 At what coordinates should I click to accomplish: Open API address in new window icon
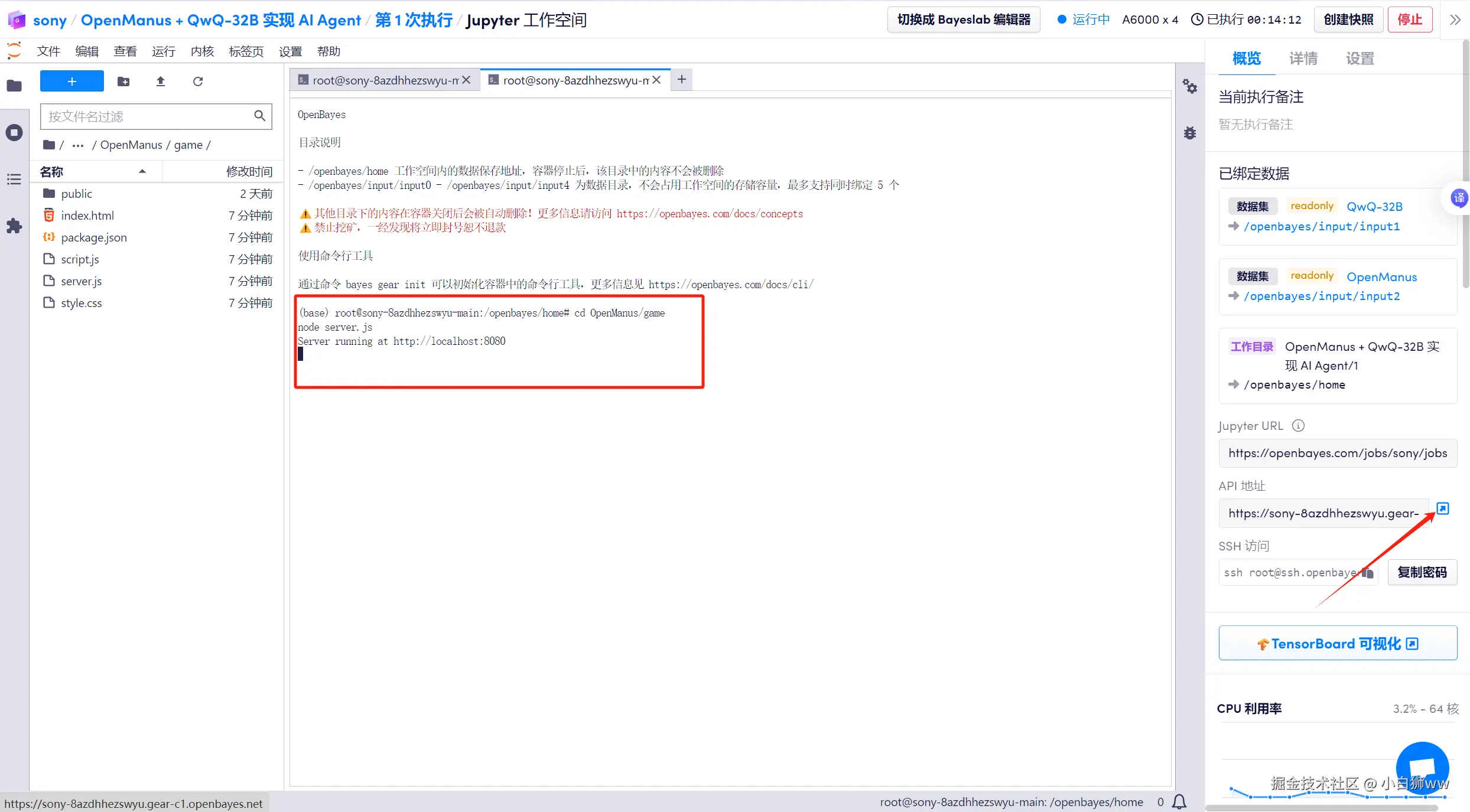(1442, 508)
